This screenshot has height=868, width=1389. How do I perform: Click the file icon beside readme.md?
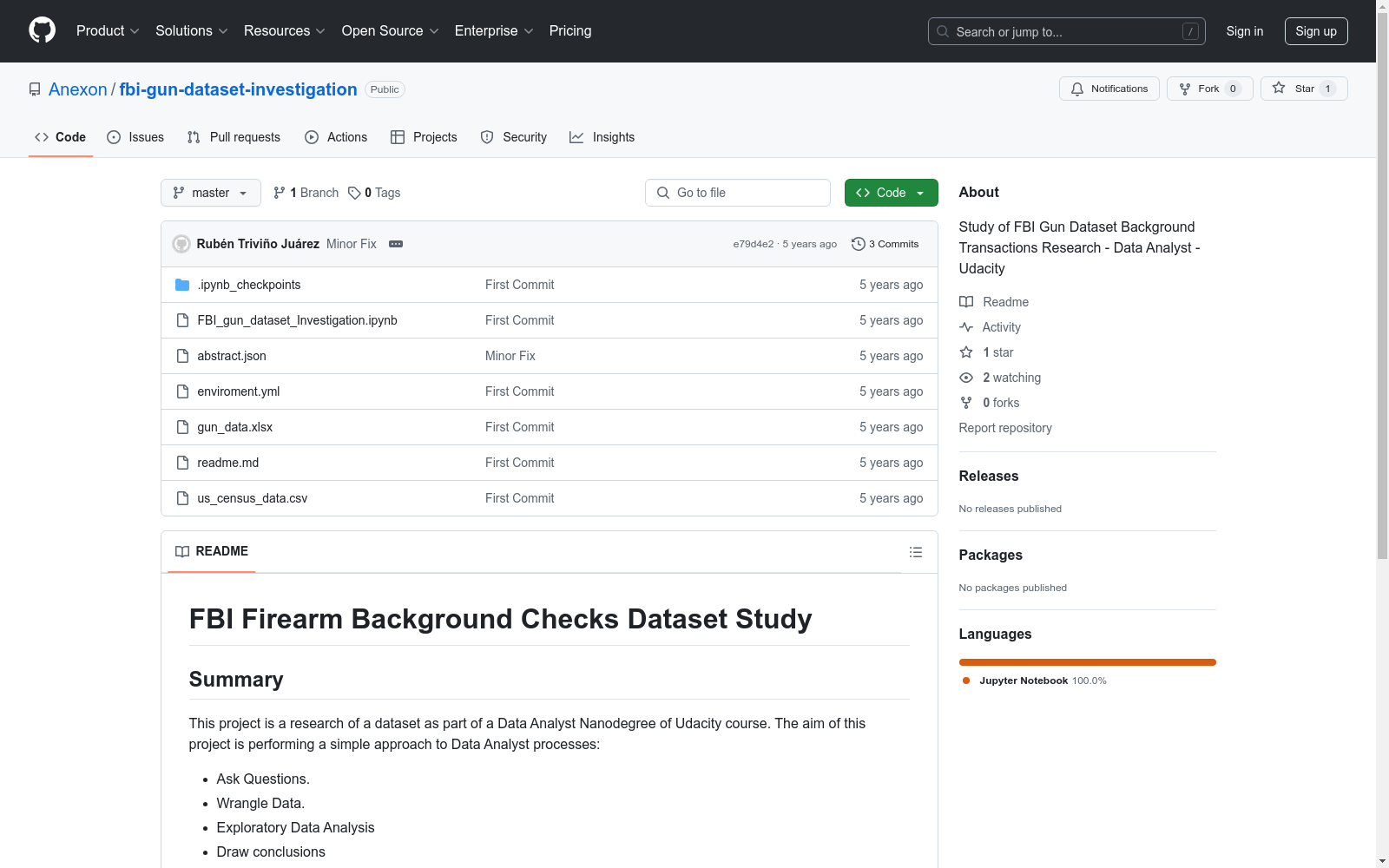click(x=182, y=463)
